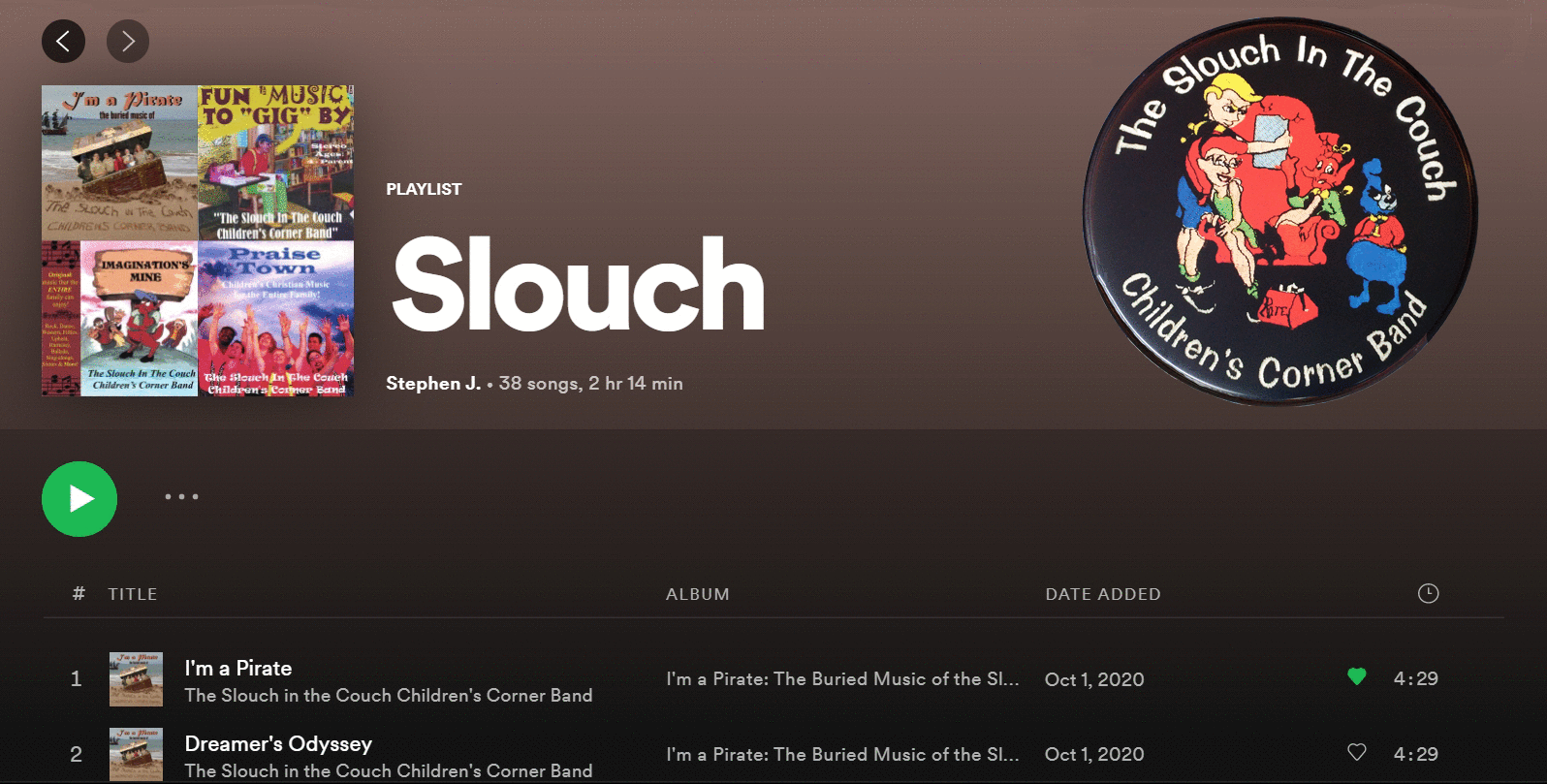This screenshot has height=784, width=1547.
Task: Go back with the left arrow button
Action: click(x=63, y=41)
